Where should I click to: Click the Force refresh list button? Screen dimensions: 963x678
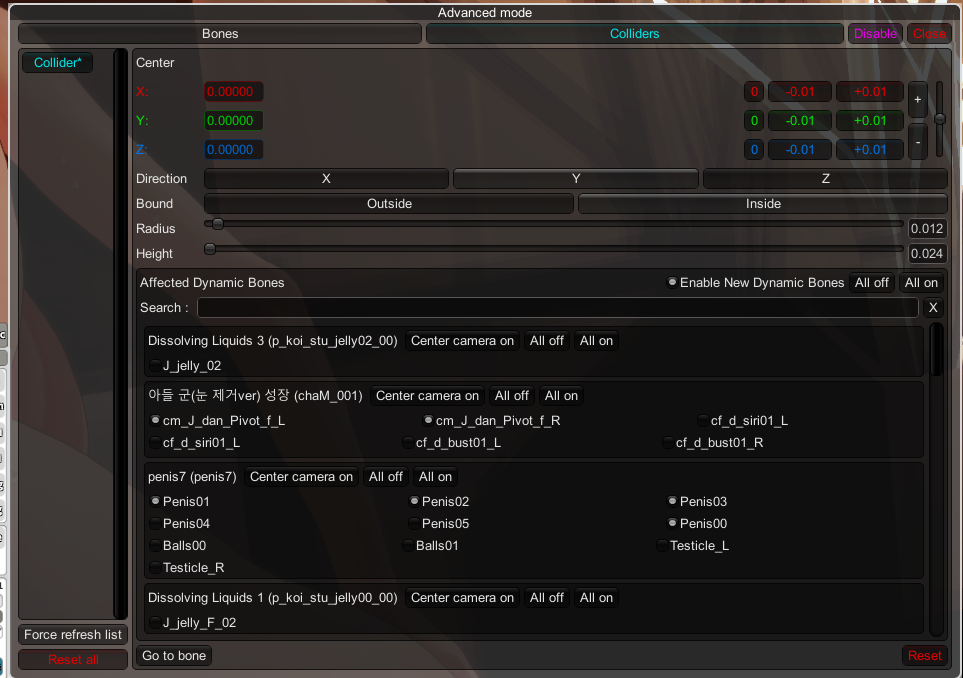coord(73,635)
